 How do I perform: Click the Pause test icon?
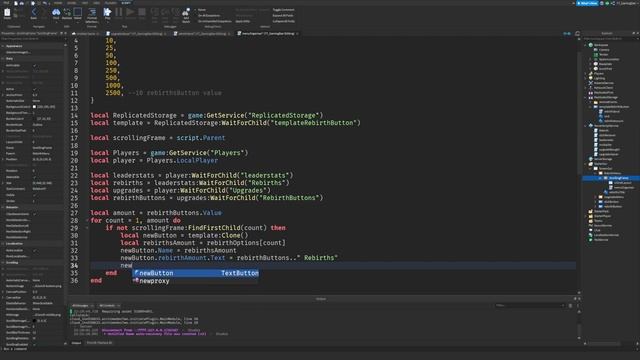119,12
